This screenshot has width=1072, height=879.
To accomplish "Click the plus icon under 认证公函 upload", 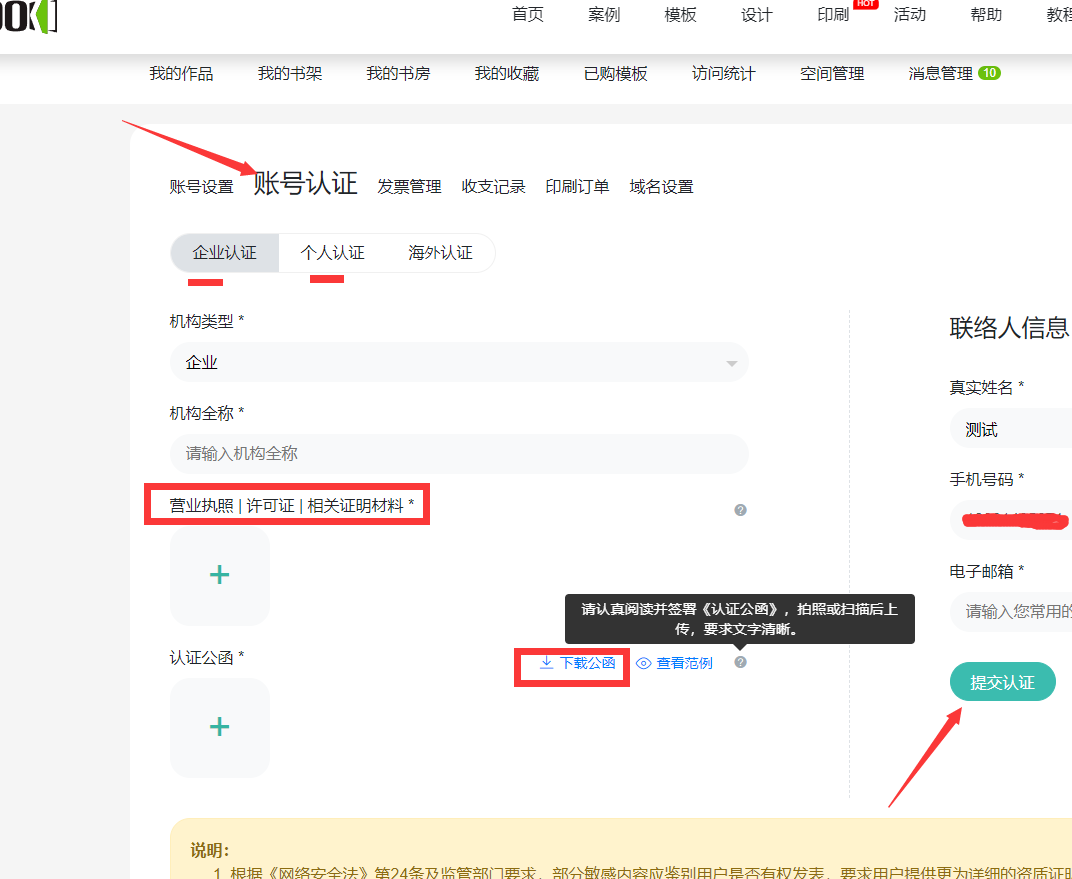I will (x=219, y=727).
